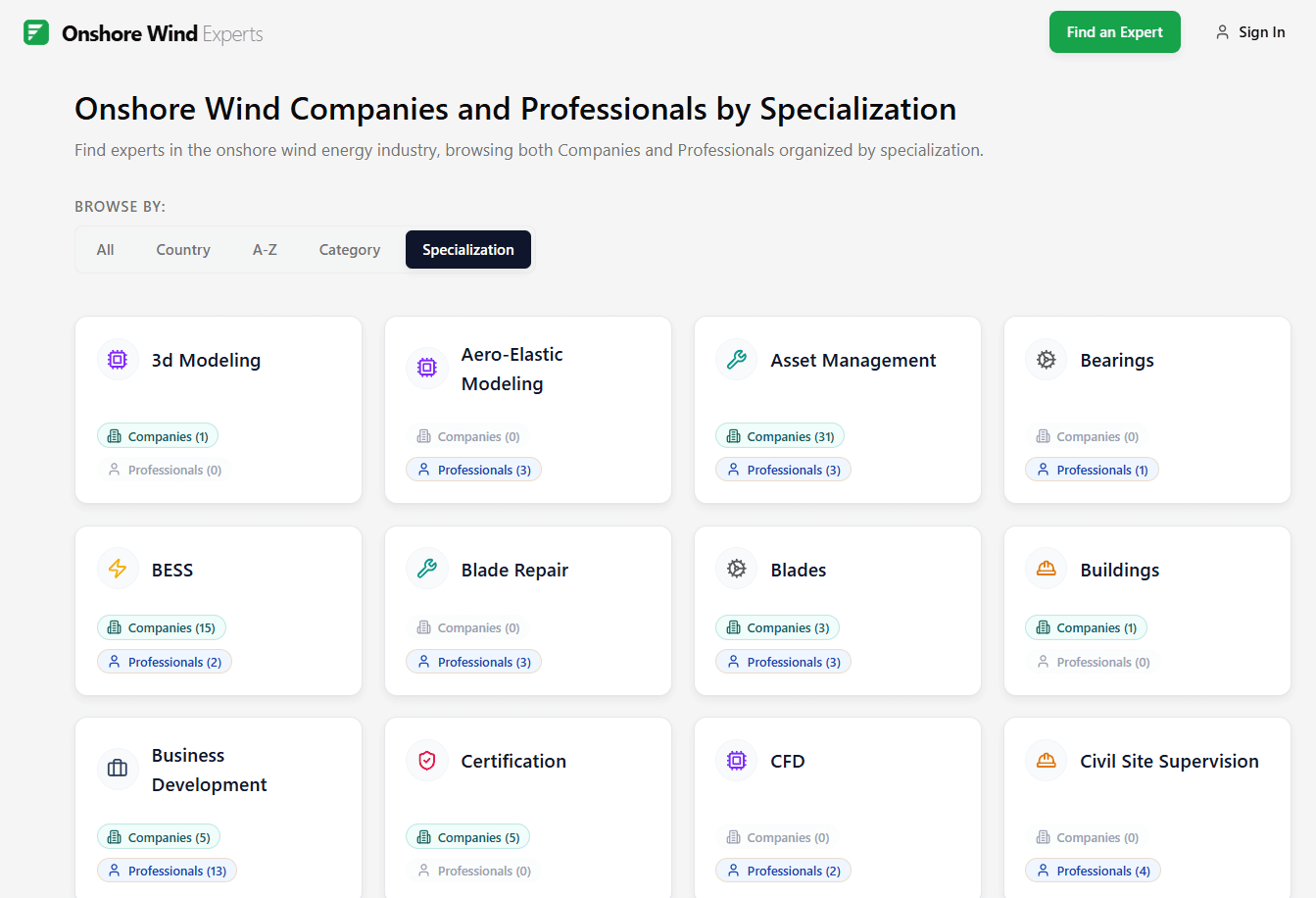View Professionals (3) for Blade Repair
Image resolution: width=1316 pixels, height=898 pixels.
point(474,663)
